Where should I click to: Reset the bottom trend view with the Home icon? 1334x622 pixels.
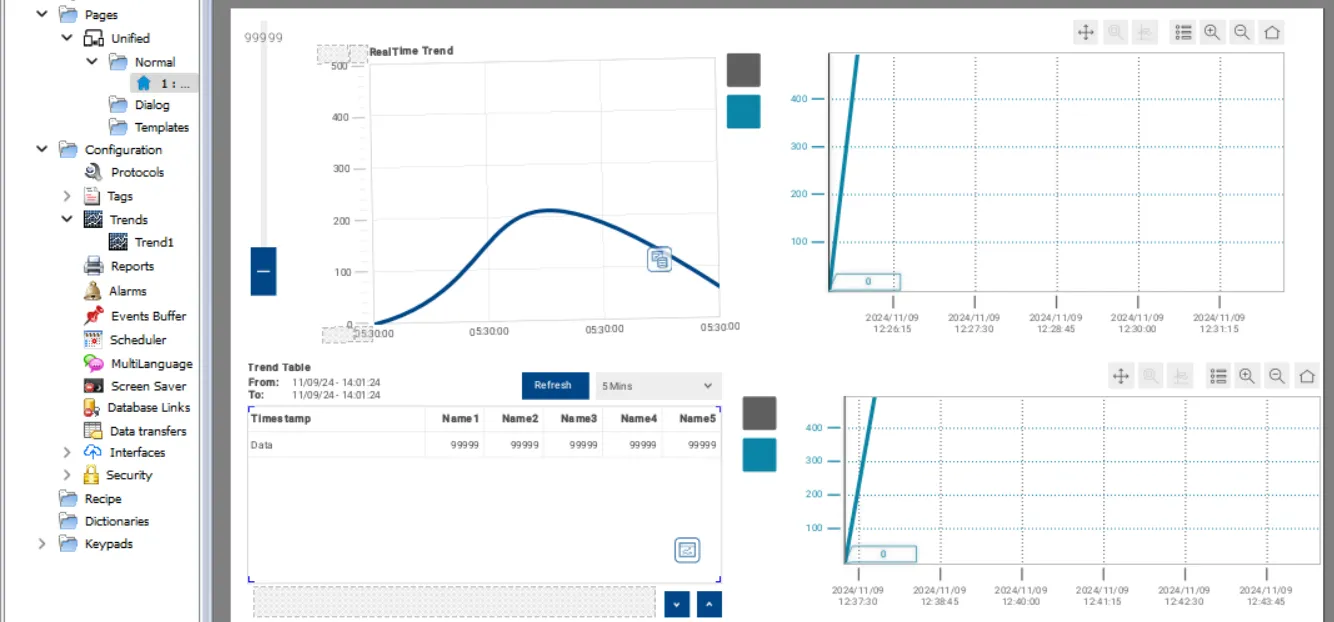(1307, 377)
